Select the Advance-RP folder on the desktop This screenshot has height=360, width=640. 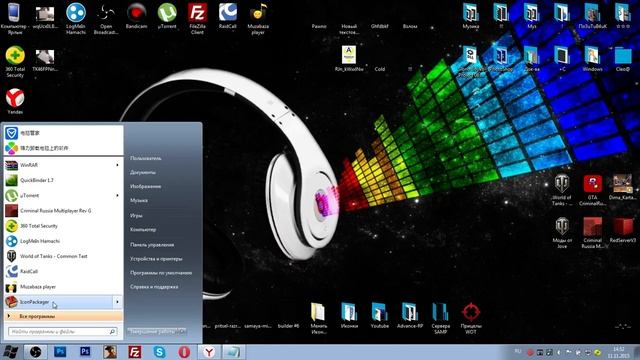point(410,316)
